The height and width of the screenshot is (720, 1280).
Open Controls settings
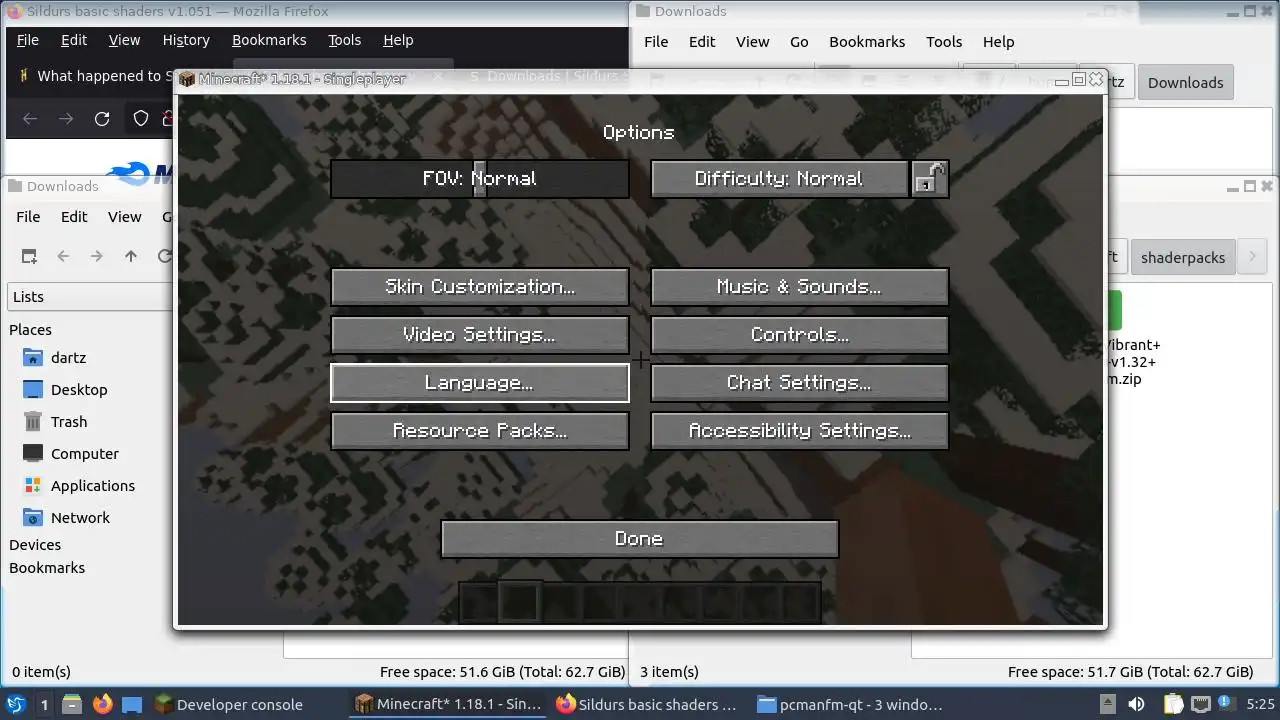click(x=799, y=335)
